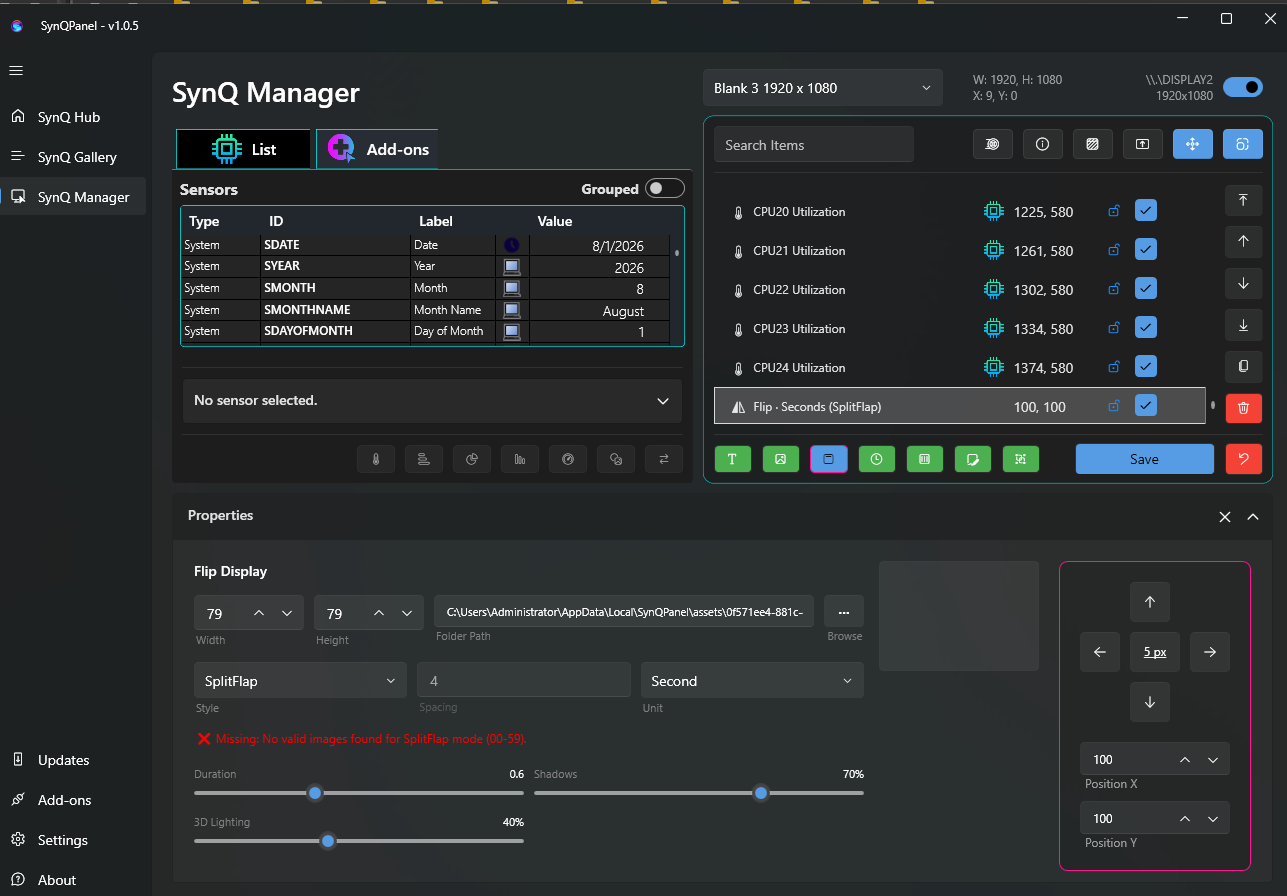
Task: Open SynQ Gallery in the sidebar
Action: pyautogui.click(x=72, y=157)
